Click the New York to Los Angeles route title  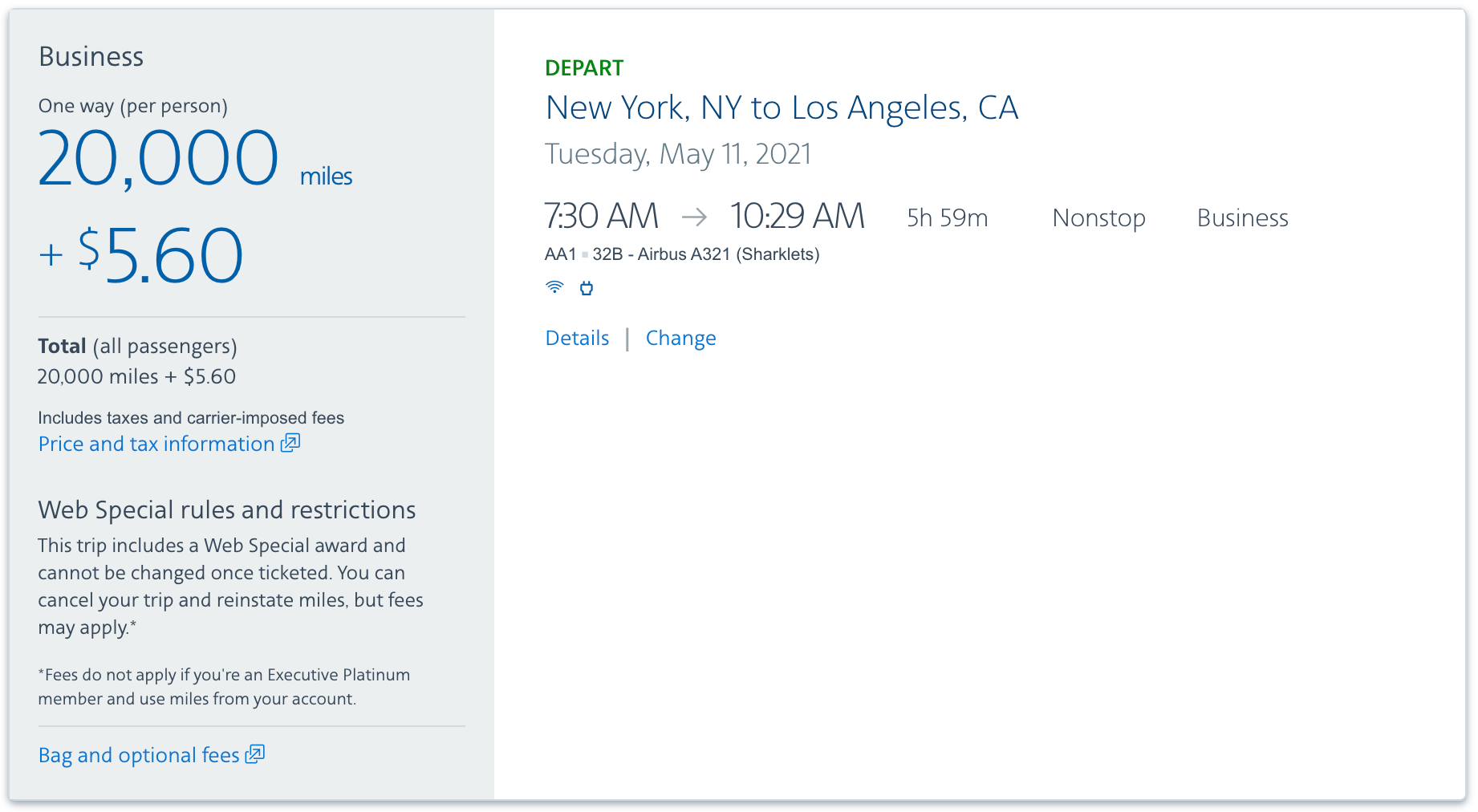coord(782,108)
